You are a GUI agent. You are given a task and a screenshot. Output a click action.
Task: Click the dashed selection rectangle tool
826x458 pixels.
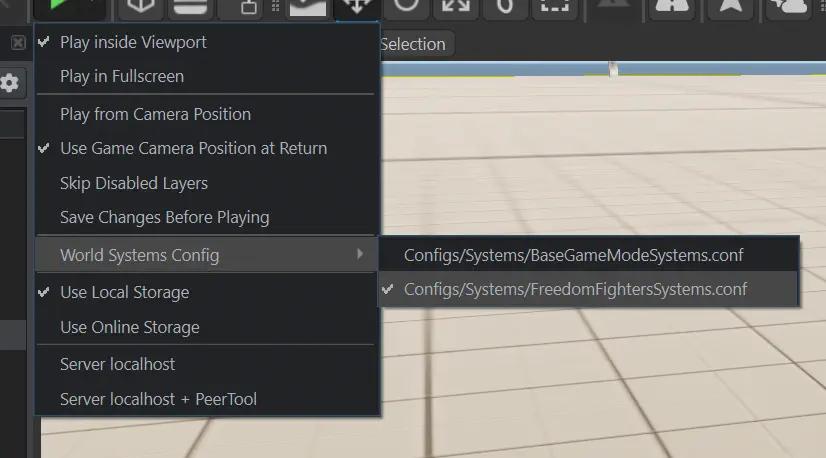(555, 6)
